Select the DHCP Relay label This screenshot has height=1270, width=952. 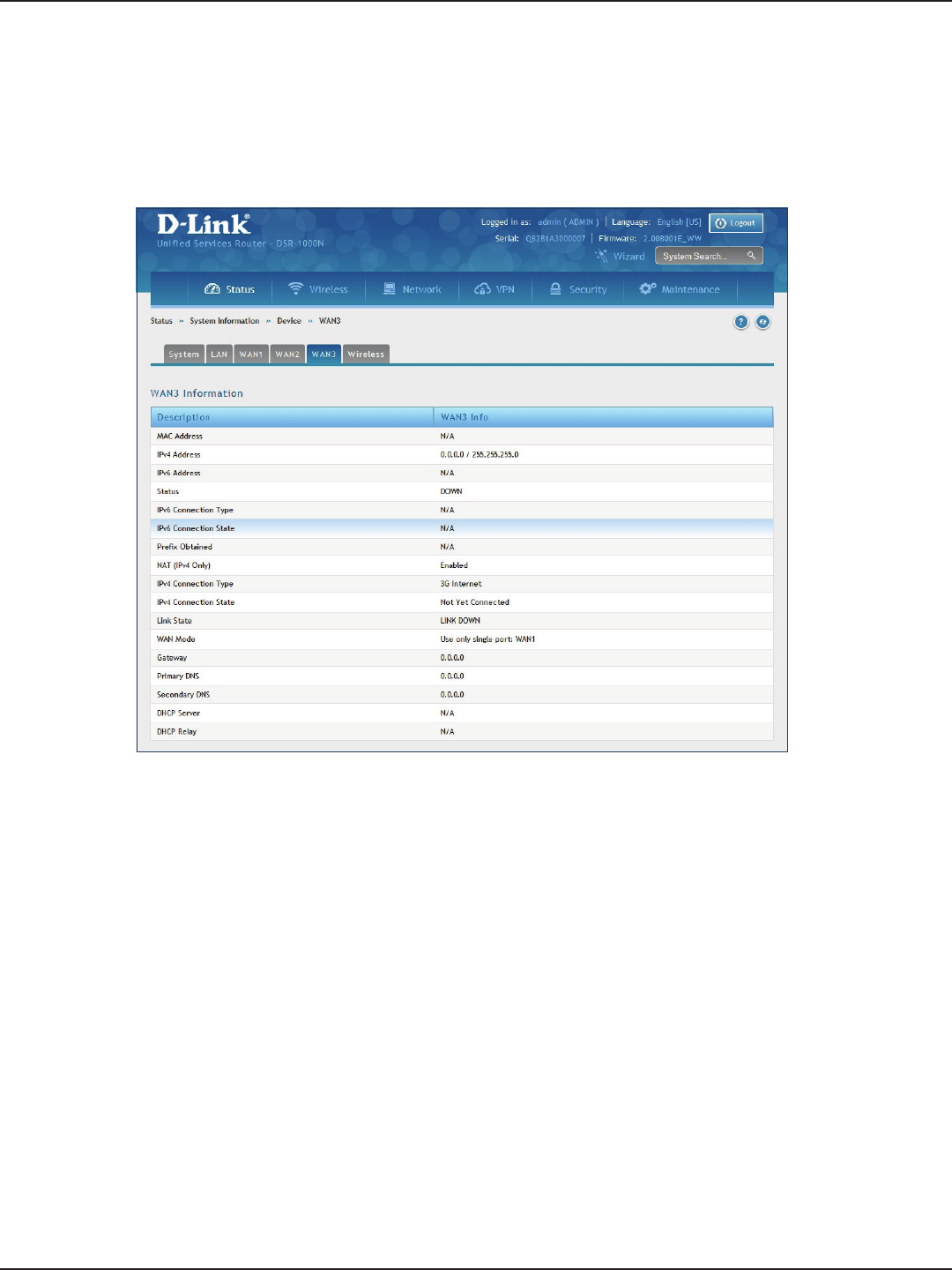pos(177,732)
